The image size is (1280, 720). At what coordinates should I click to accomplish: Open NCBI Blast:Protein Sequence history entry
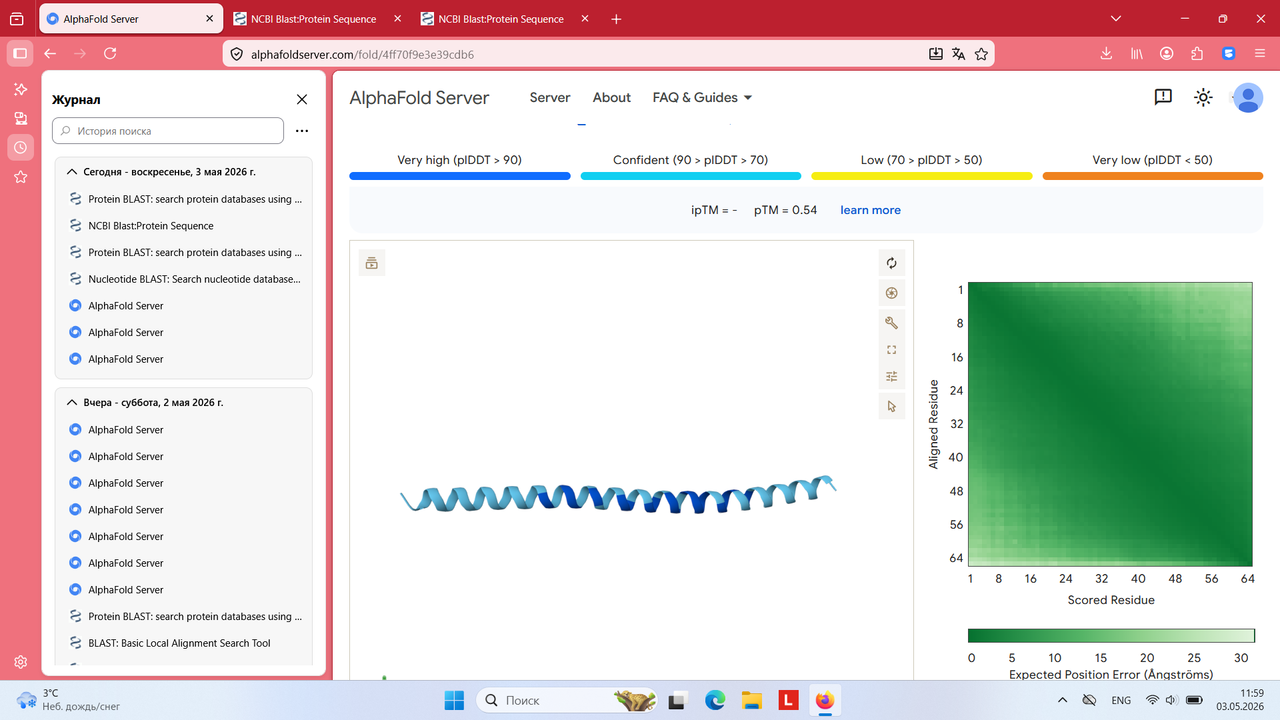point(185,226)
